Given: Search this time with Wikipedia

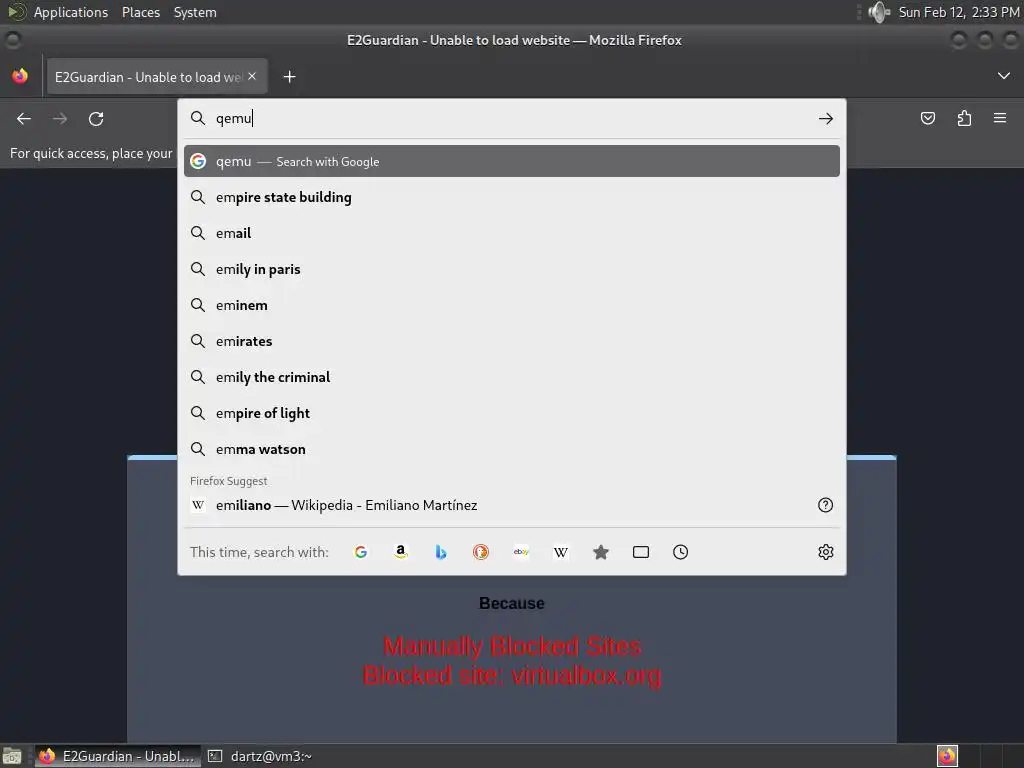Looking at the screenshot, I should (561, 552).
